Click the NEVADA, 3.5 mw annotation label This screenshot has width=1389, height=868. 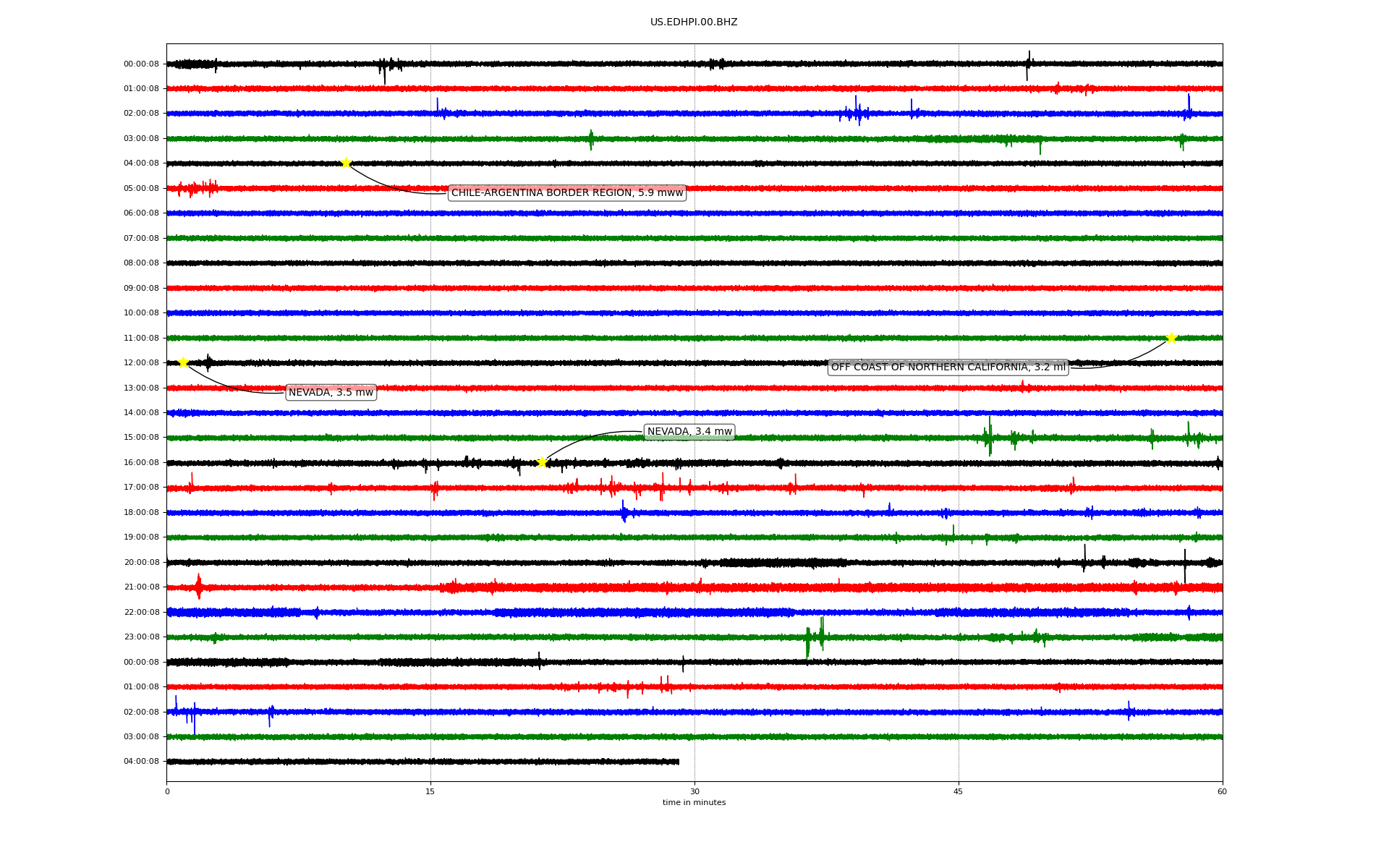(331, 393)
